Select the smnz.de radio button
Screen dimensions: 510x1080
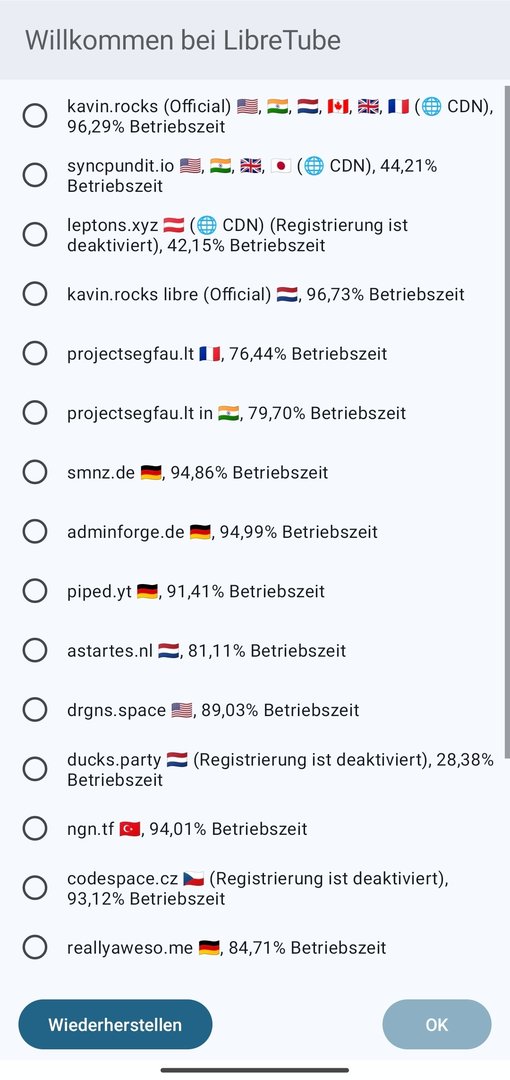pyautogui.click(x=34, y=472)
